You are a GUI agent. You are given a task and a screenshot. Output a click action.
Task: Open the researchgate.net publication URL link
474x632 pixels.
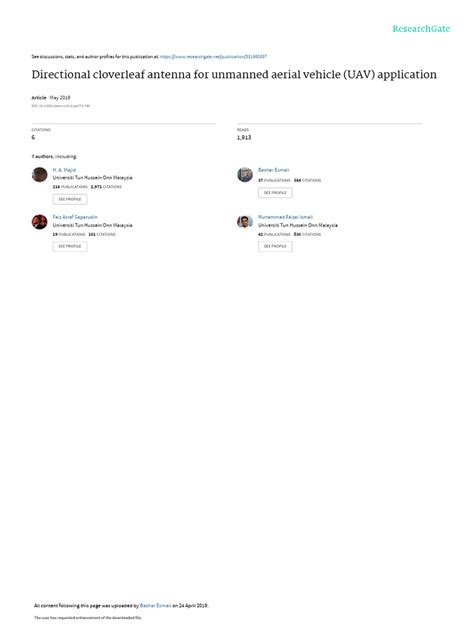pyautogui.click(x=213, y=57)
